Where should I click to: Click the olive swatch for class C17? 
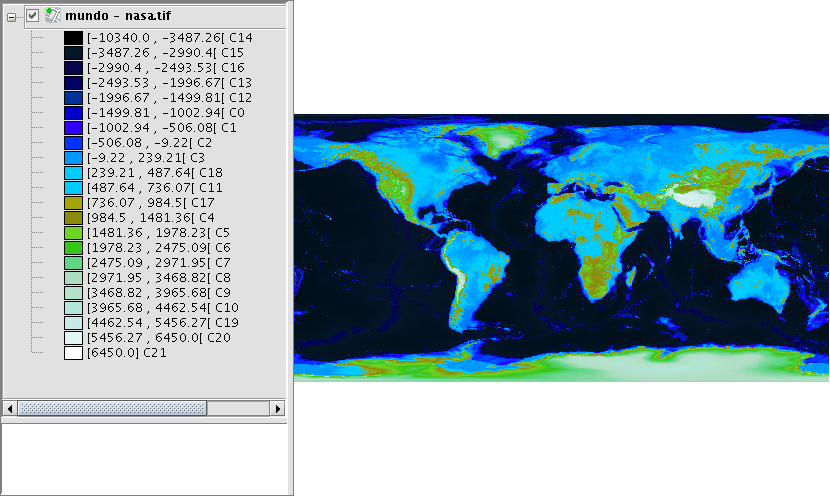pyautogui.click(x=74, y=203)
